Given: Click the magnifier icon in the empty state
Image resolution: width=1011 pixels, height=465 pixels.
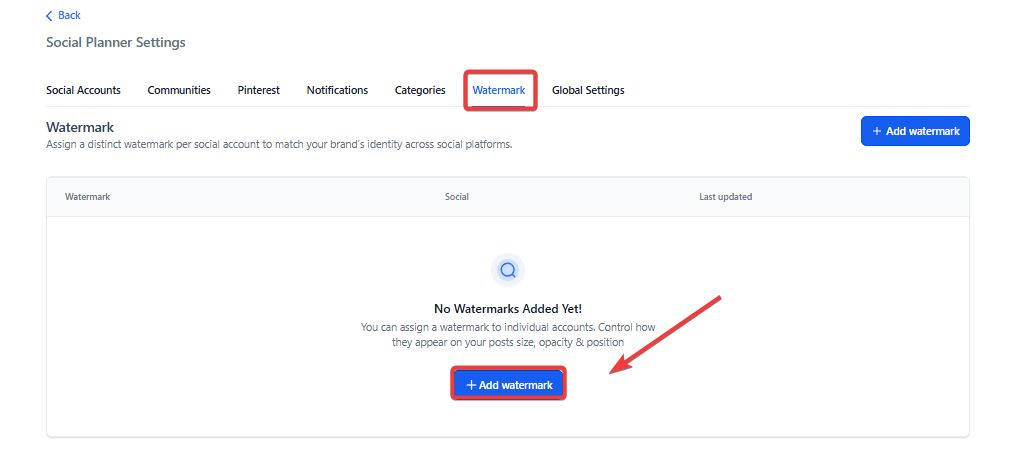Looking at the screenshot, I should pyautogui.click(x=508, y=270).
